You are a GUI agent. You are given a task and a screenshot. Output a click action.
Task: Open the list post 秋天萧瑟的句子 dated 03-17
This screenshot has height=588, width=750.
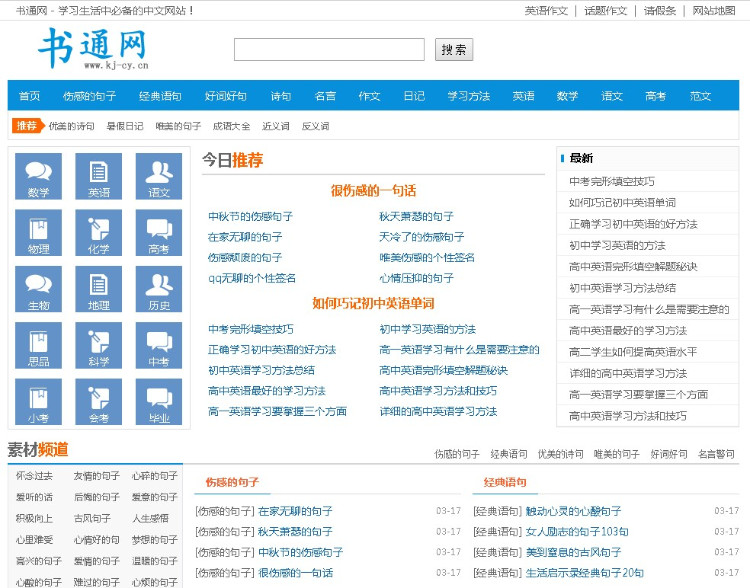tap(295, 532)
